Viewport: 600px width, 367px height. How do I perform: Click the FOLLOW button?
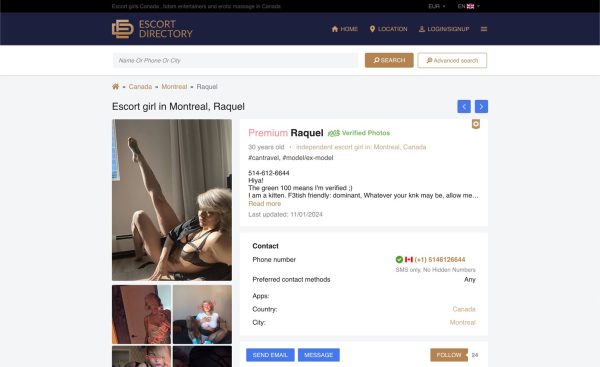point(449,355)
